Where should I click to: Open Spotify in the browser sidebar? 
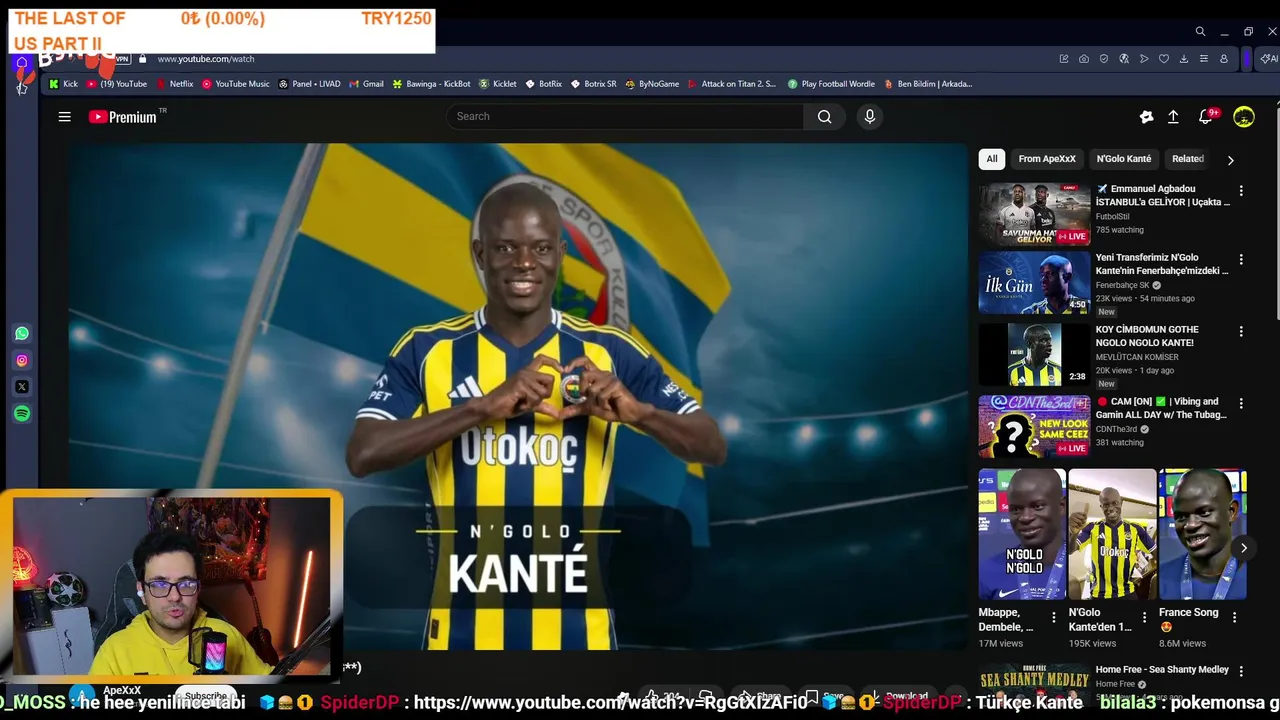click(22, 413)
